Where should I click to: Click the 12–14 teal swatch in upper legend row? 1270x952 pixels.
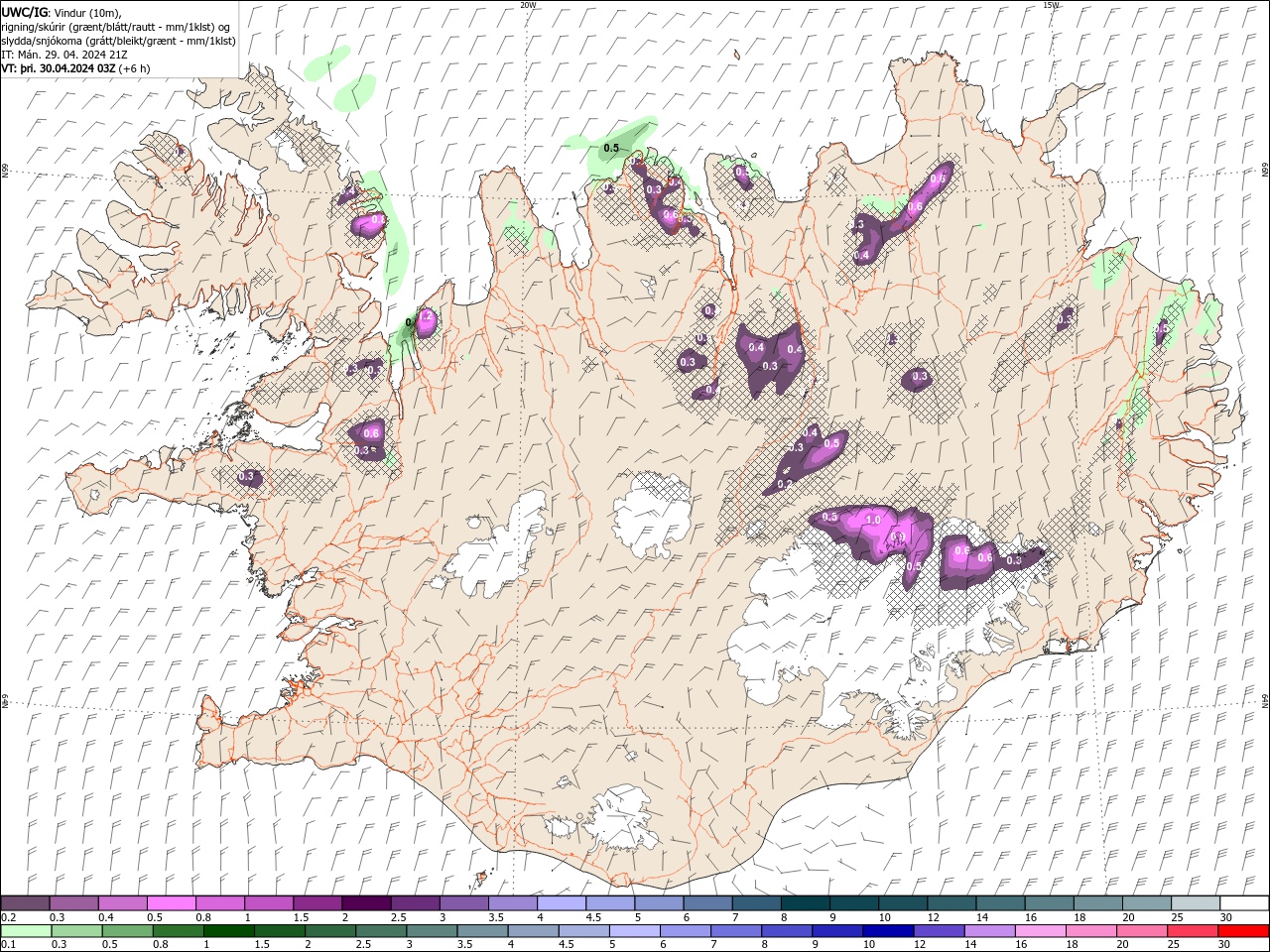[x=952, y=903]
